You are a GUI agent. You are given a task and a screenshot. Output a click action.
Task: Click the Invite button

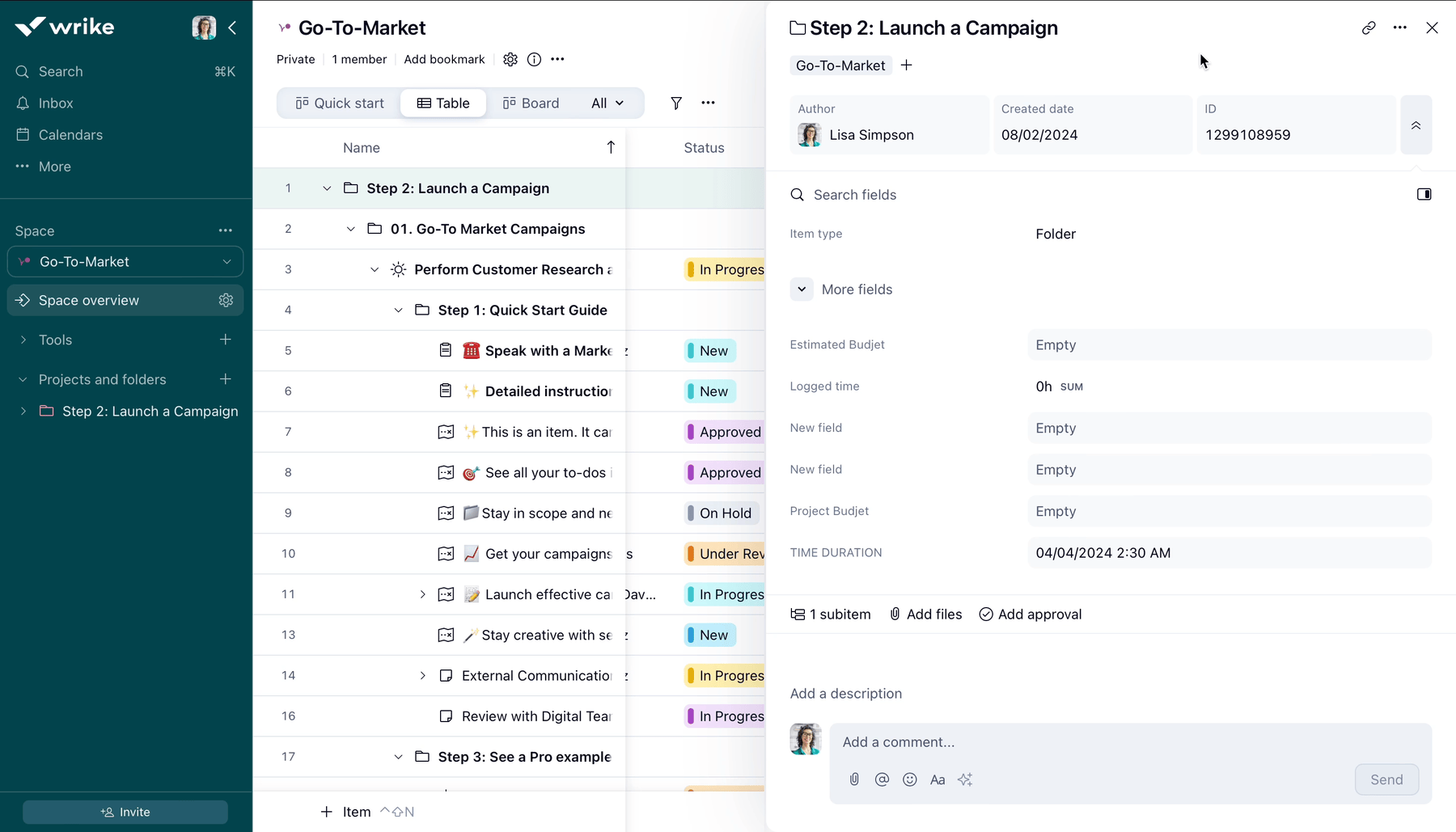(x=125, y=812)
